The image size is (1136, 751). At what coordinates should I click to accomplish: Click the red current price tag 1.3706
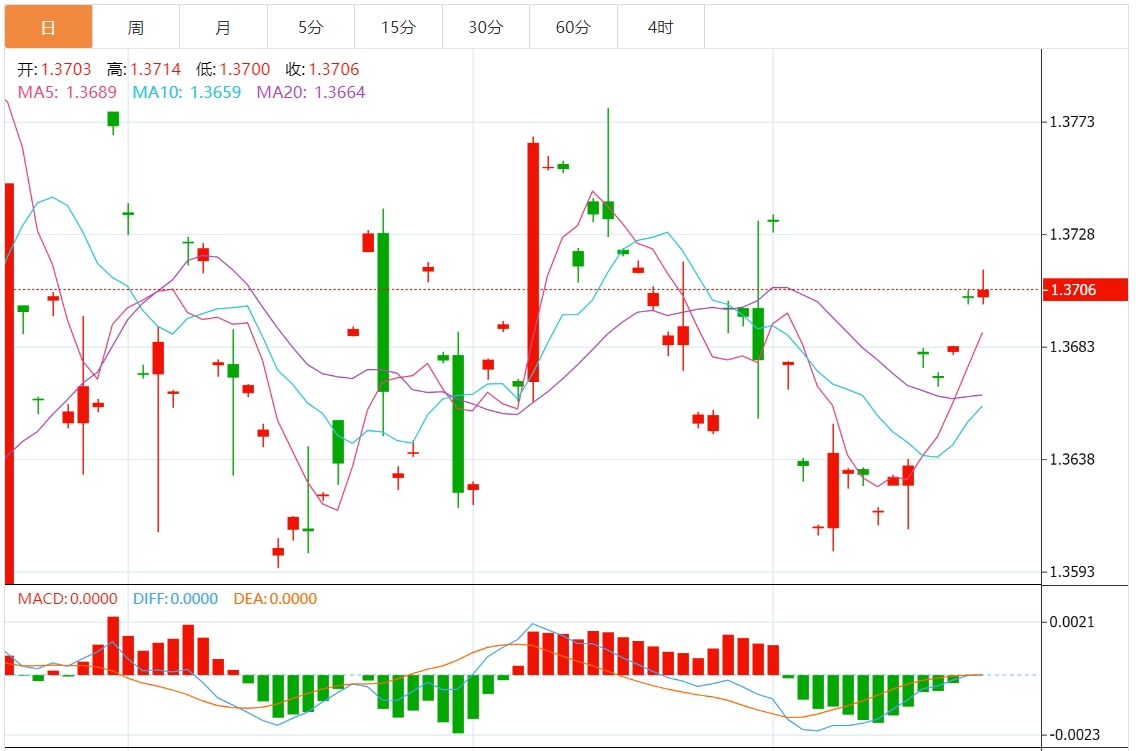tap(1085, 290)
